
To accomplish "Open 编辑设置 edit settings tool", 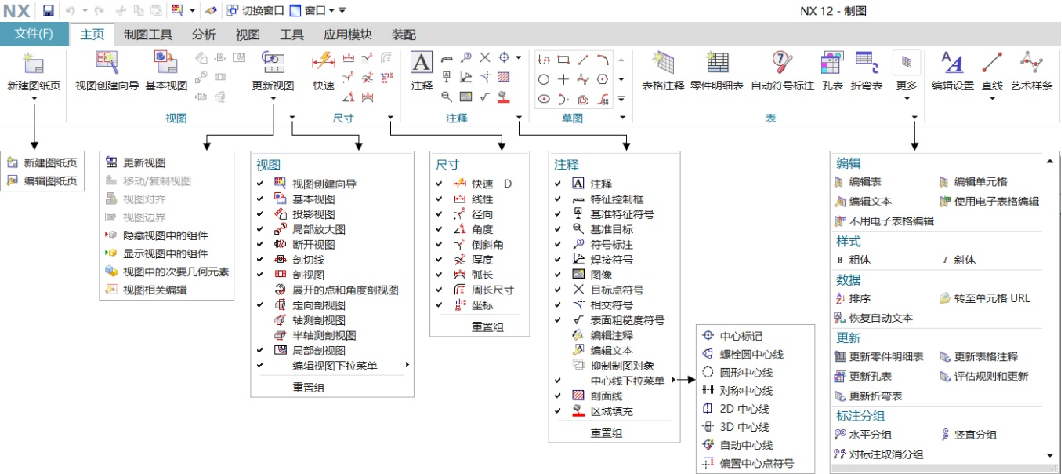I will pos(952,63).
